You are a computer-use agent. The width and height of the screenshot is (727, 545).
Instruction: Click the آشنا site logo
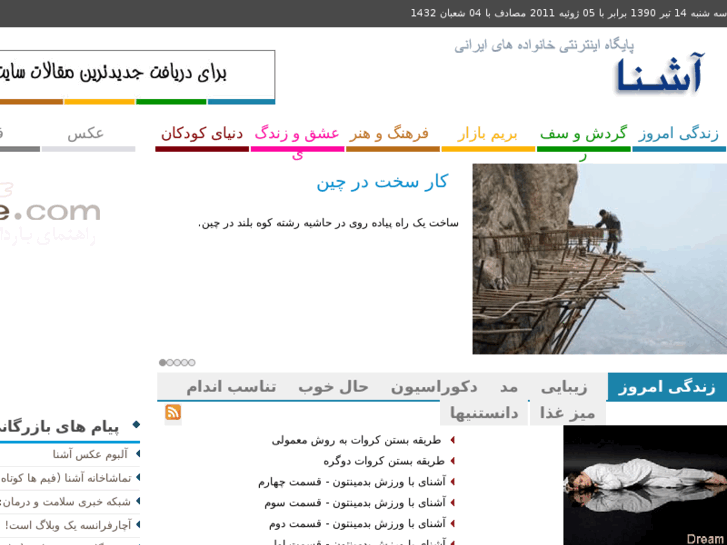click(659, 75)
